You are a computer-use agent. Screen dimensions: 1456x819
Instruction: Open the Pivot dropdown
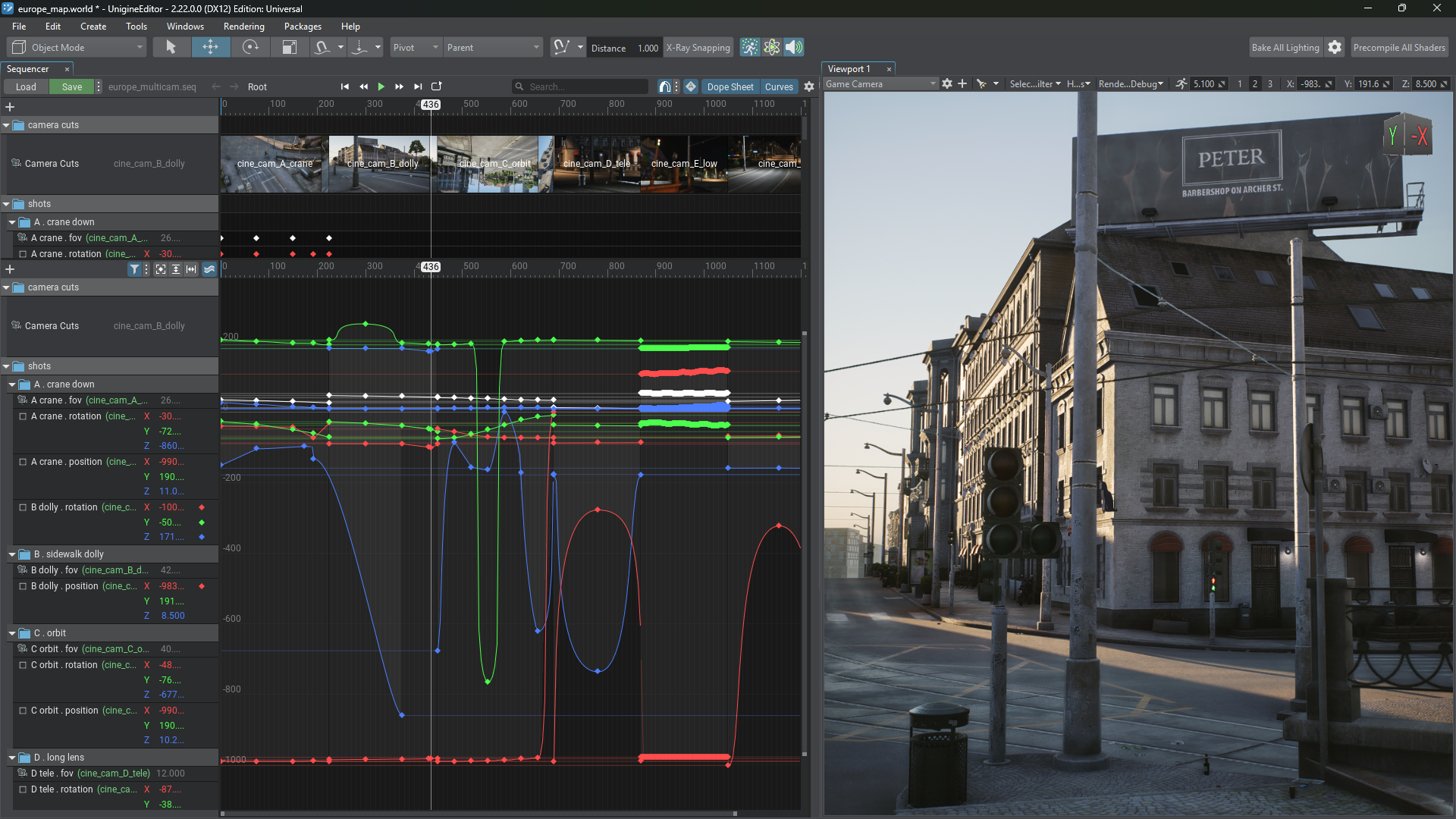coord(416,47)
